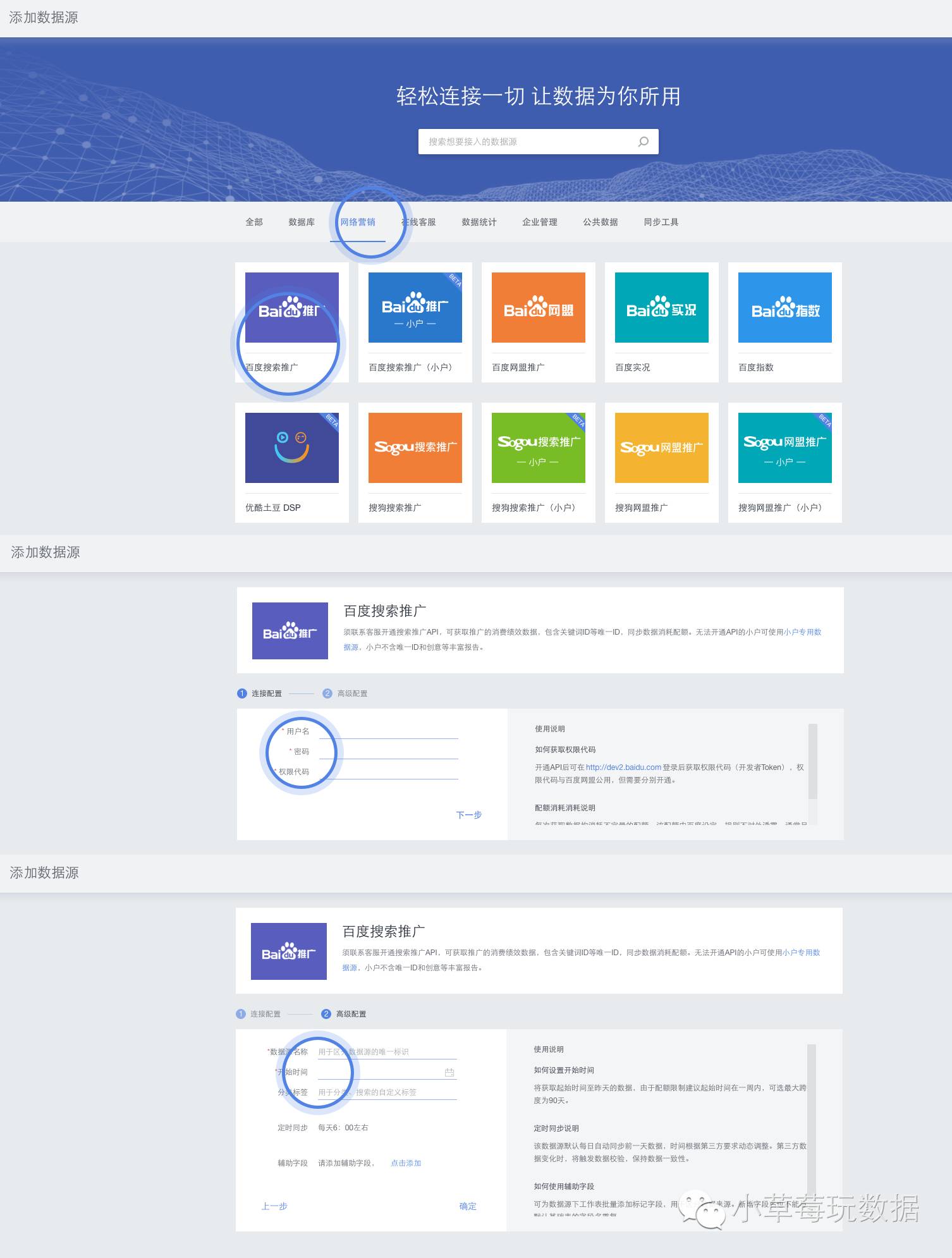Click 如何设置开始时间 heading text
The height and width of the screenshot is (1258, 952).
pyautogui.click(x=564, y=1070)
